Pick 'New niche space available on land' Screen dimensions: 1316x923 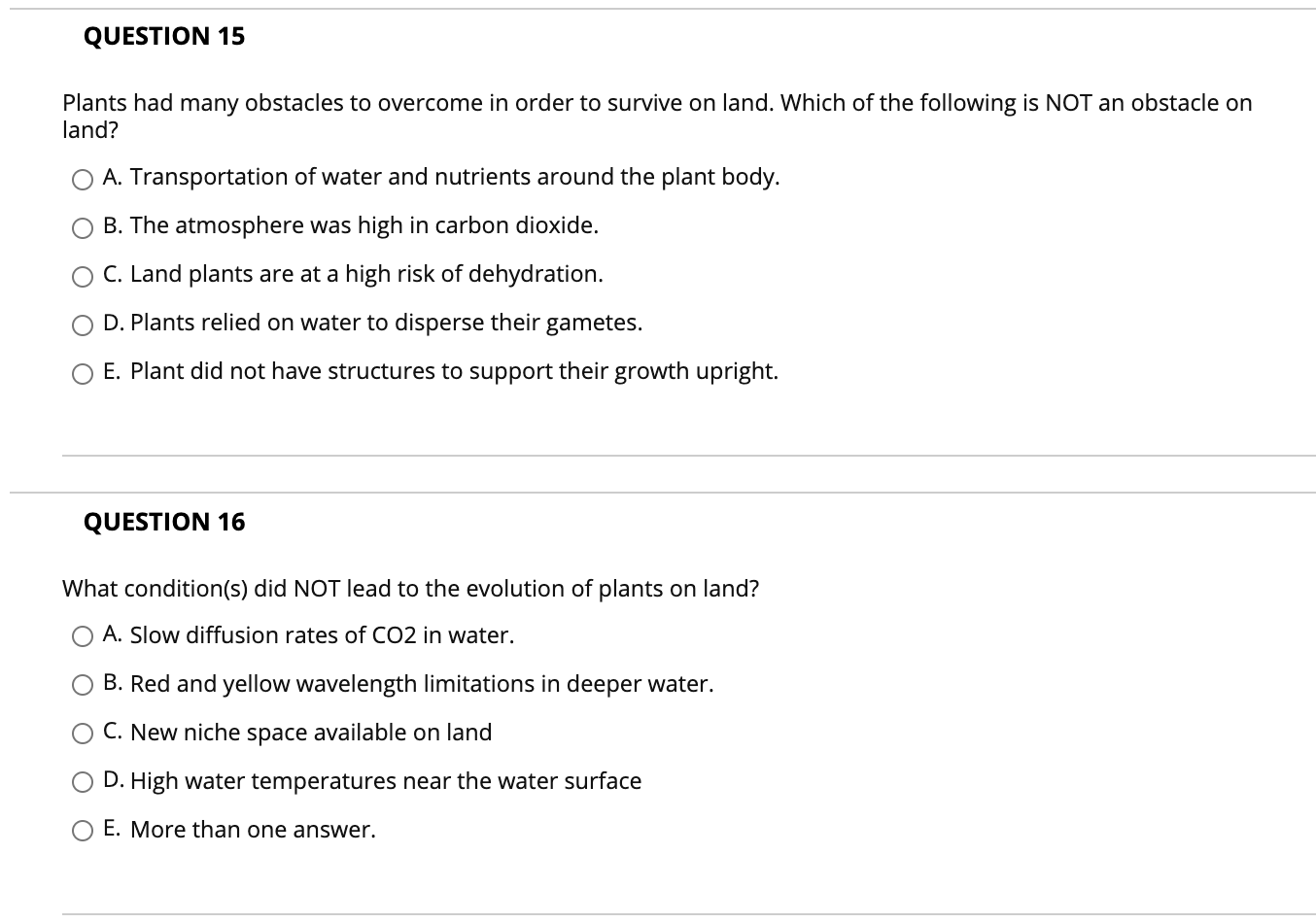click(x=83, y=733)
